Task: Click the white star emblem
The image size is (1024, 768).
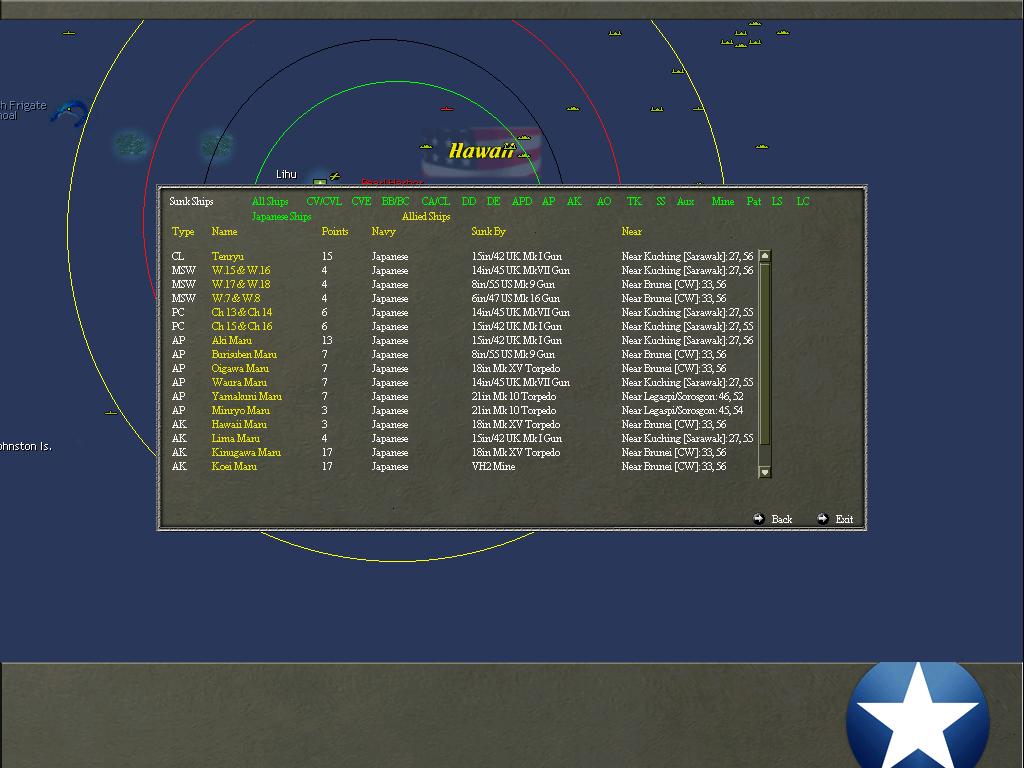Action: point(917,716)
